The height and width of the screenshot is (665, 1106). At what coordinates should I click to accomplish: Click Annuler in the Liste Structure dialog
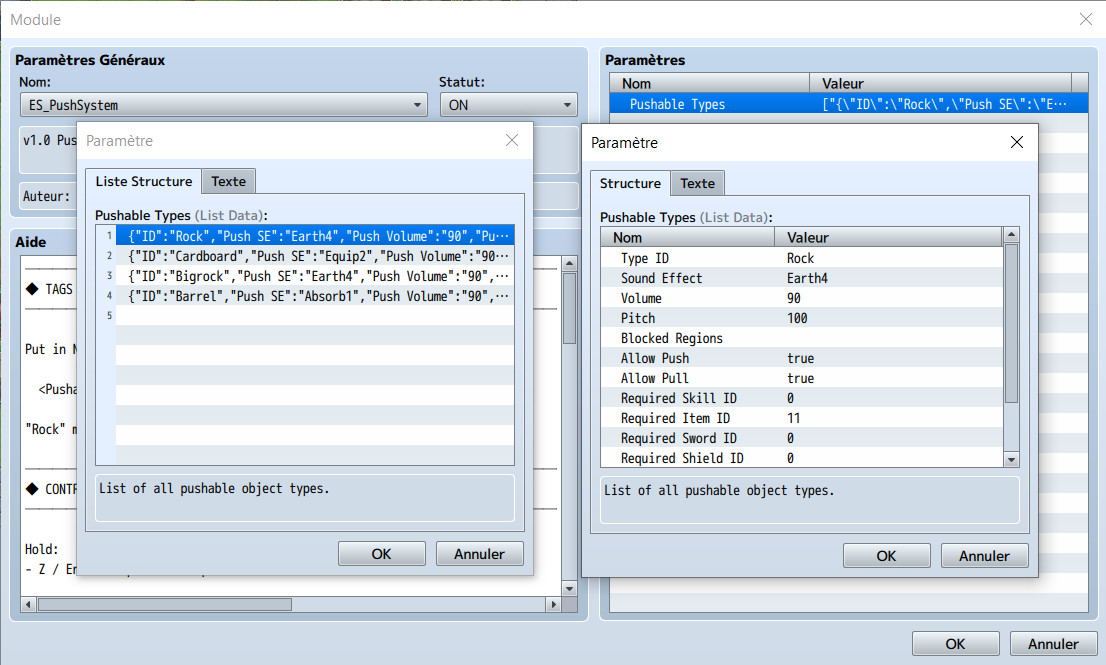click(480, 554)
